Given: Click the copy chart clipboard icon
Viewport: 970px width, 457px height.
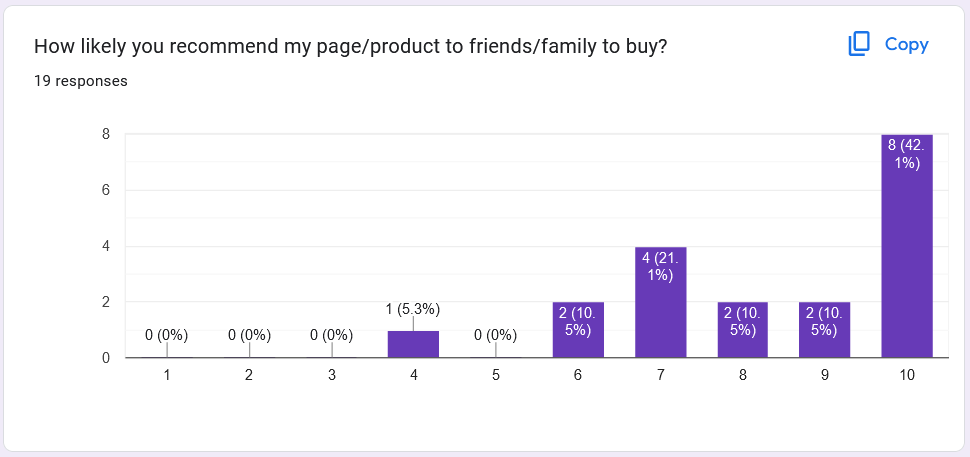Looking at the screenshot, I should coord(859,44).
